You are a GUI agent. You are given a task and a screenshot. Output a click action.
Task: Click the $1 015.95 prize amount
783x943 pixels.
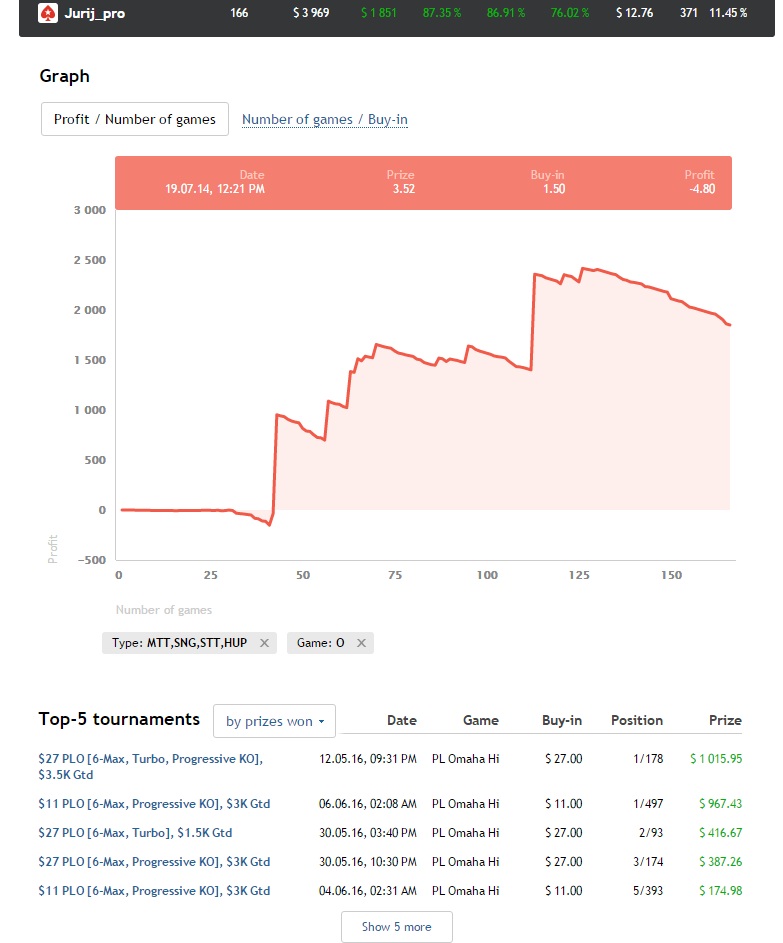tap(715, 759)
